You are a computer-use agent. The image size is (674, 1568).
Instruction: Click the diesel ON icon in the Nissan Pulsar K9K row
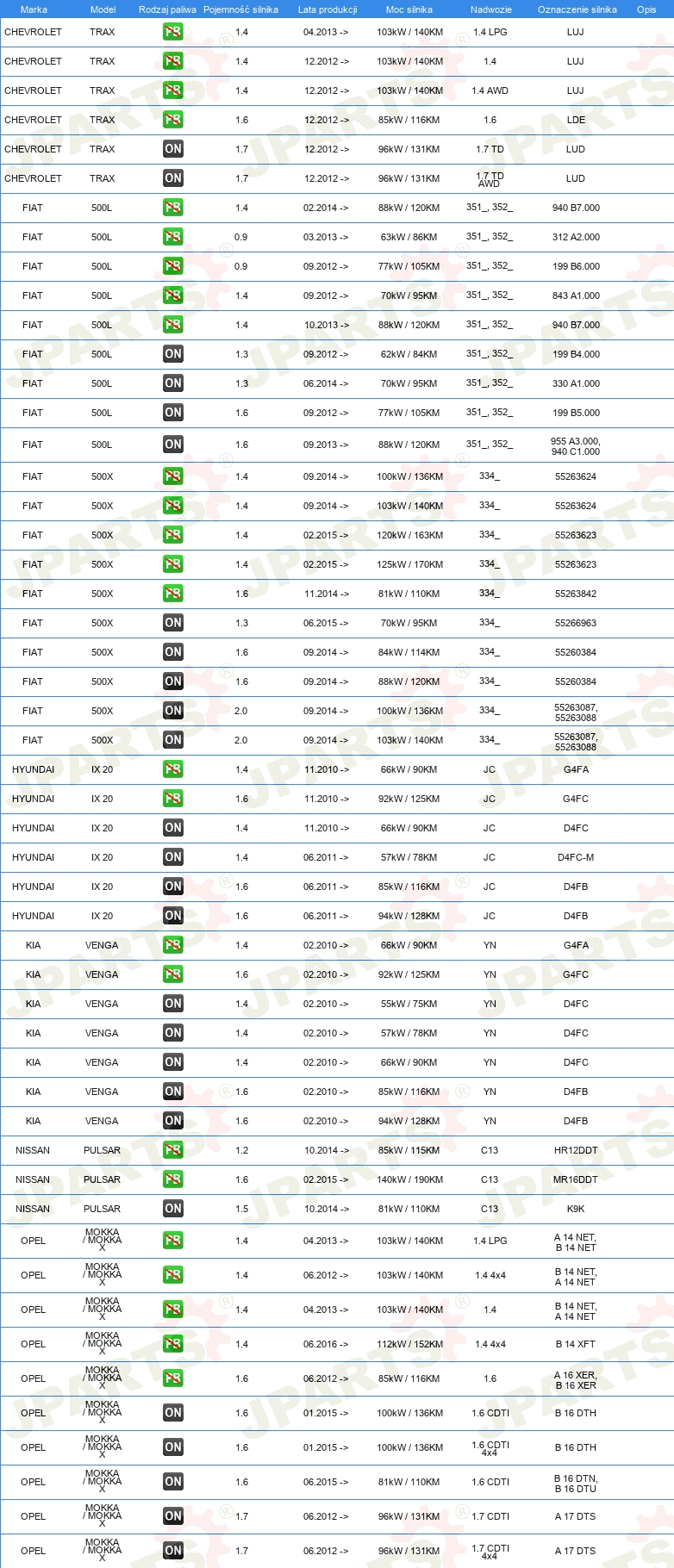point(173,1209)
